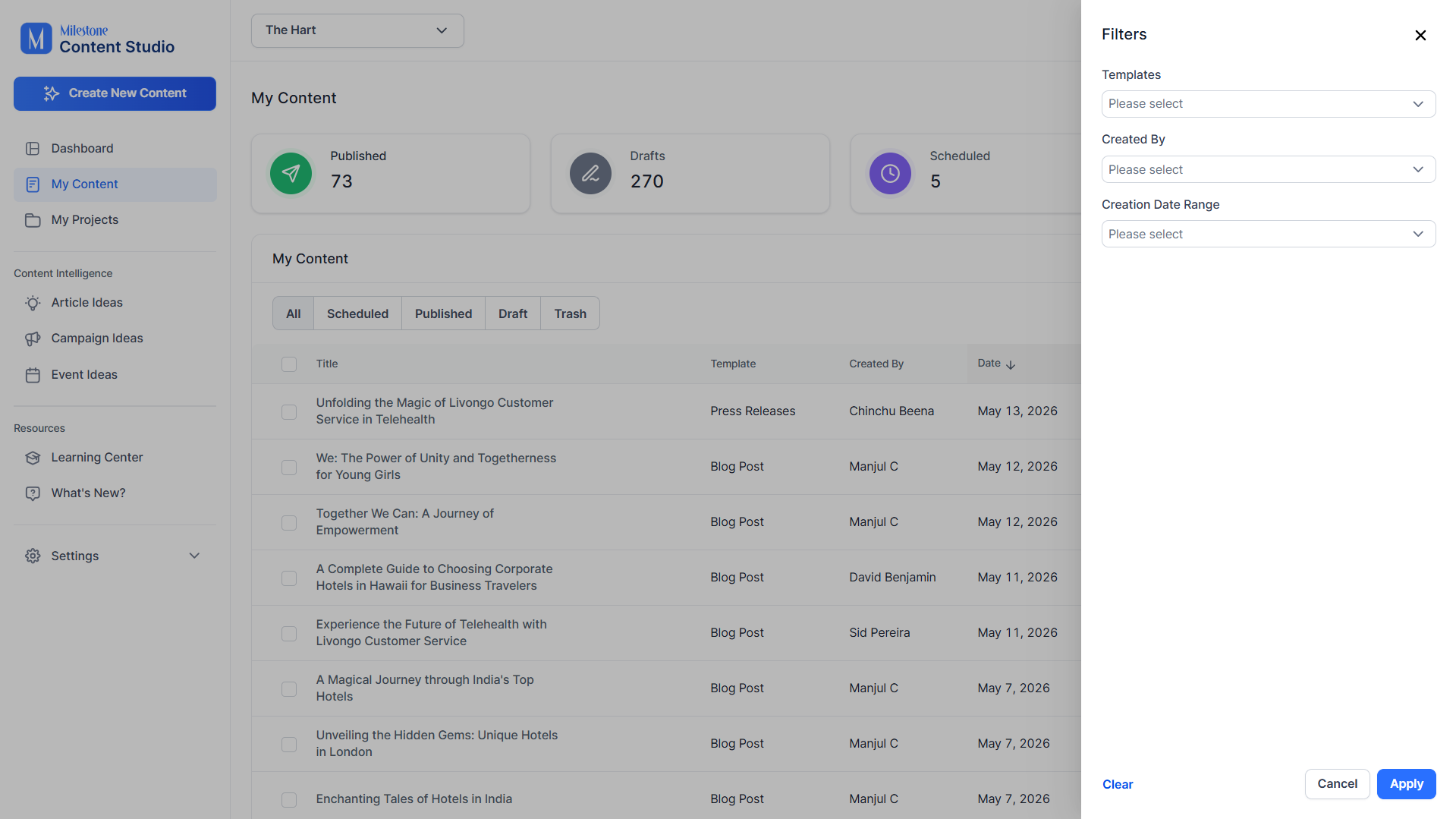Click Sid Pereira in Created By column
Screen dimensions: 1456x819
pyautogui.click(x=879, y=633)
